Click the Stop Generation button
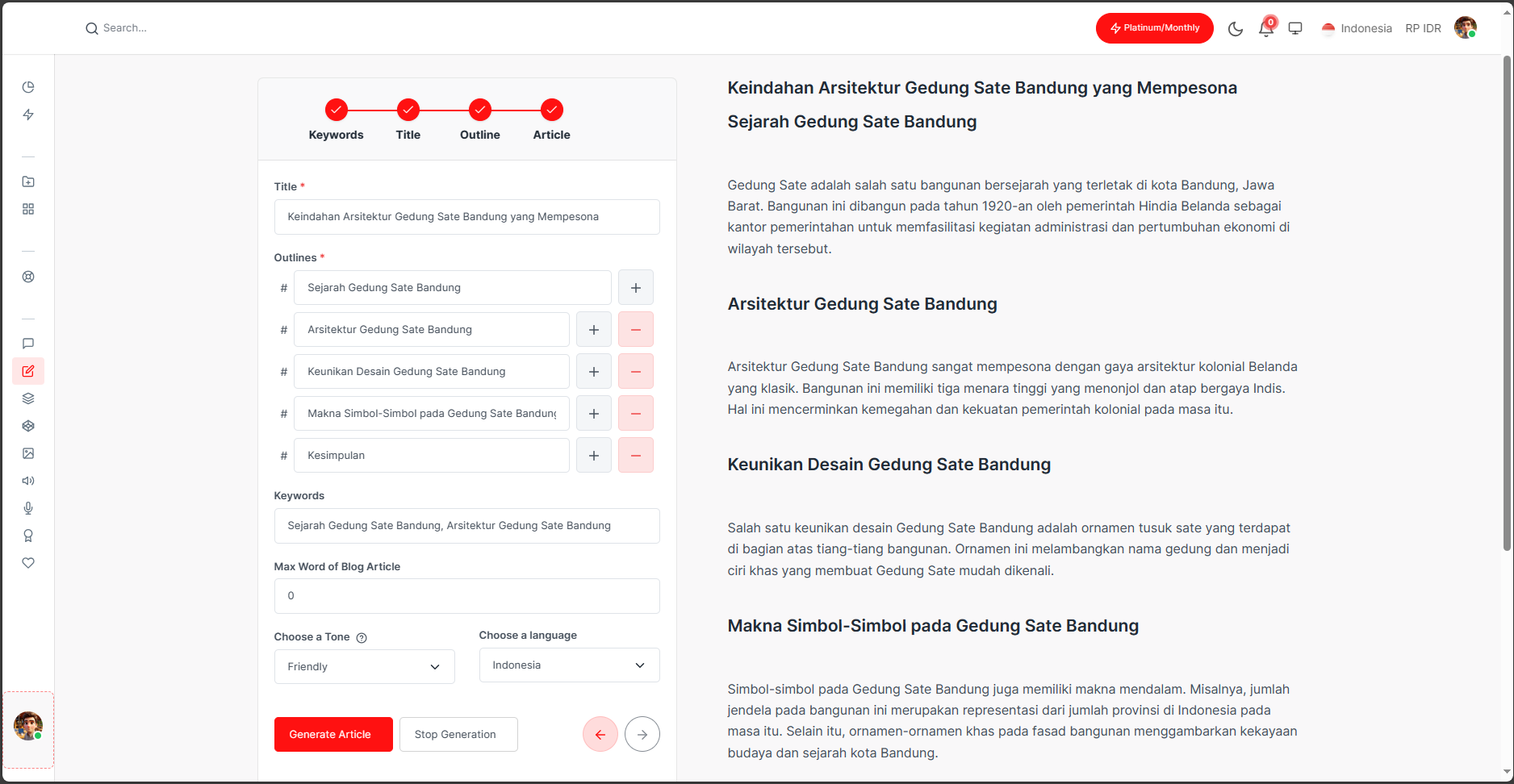The image size is (1514, 784). point(458,734)
